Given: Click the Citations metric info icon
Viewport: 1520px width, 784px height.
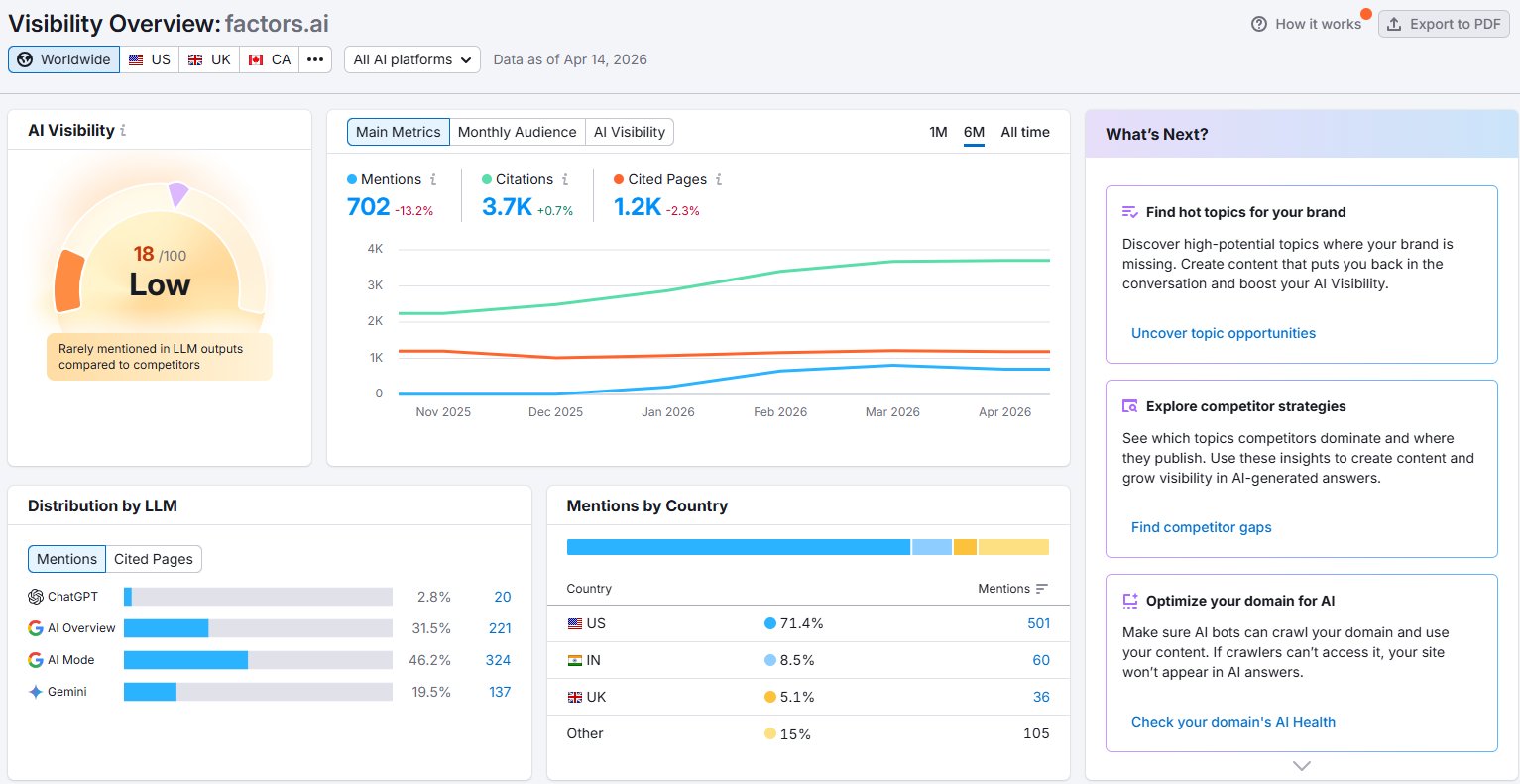Looking at the screenshot, I should click(565, 179).
